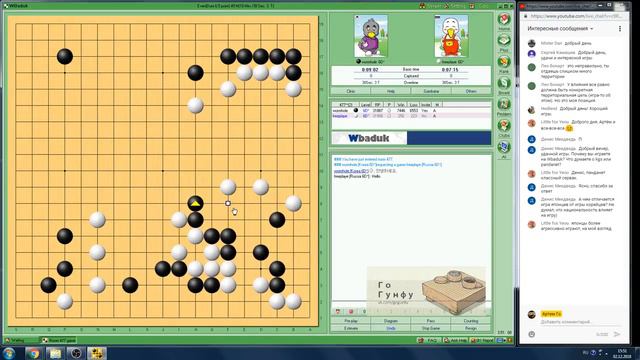The height and width of the screenshot is (360, 640).
Task: Switch to the Room 477 game tab
Action: click(59, 340)
